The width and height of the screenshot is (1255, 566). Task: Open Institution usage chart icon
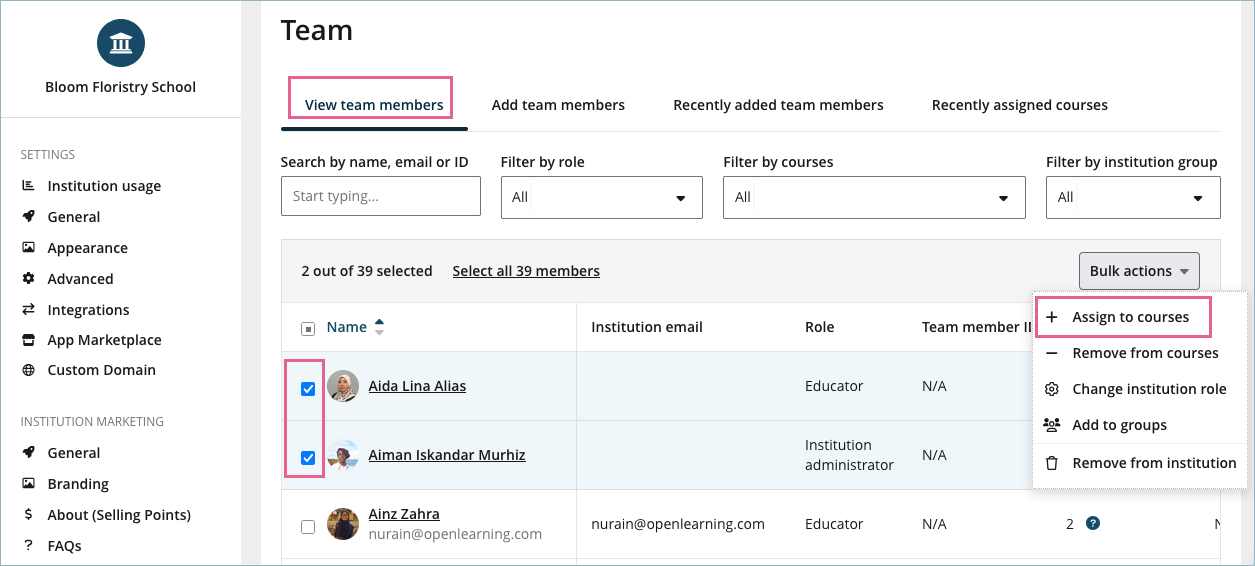pyautogui.click(x=28, y=186)
